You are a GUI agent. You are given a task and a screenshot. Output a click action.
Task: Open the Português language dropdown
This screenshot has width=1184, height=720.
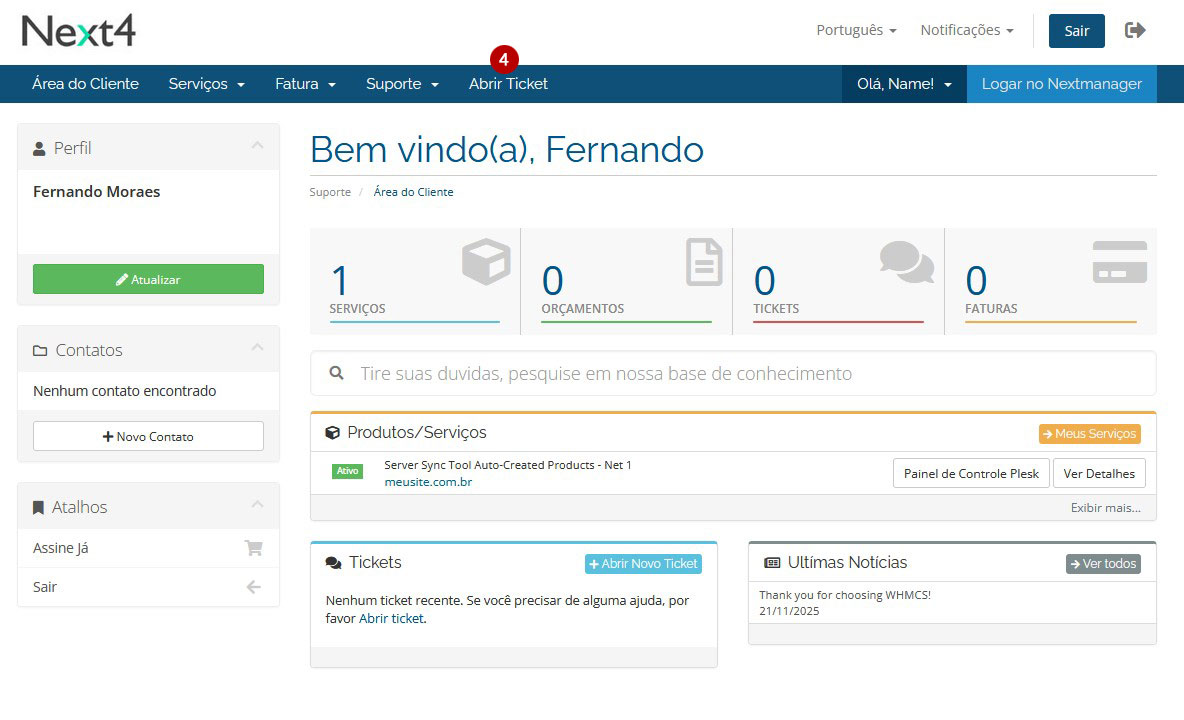pos(856,30)
